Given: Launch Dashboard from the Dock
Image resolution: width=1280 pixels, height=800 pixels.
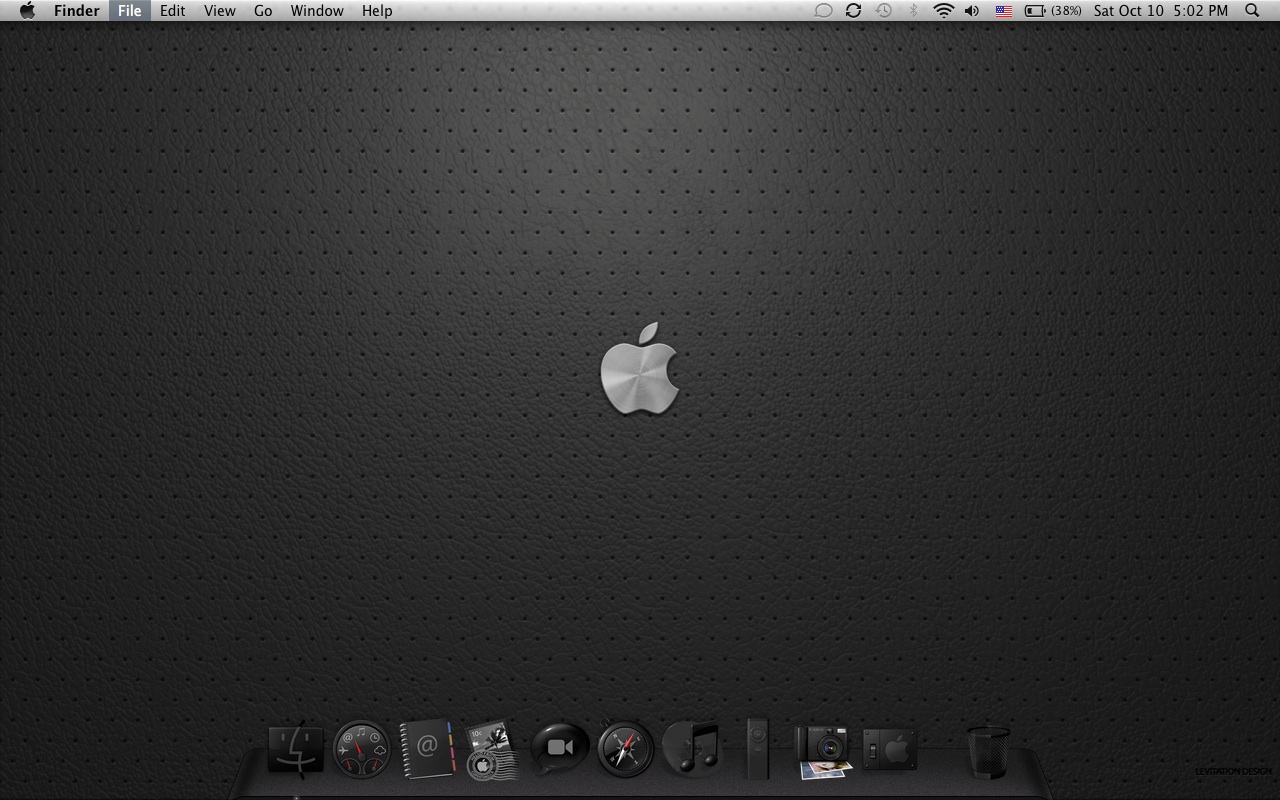Looking at the screenshot, I should coord(361,750).
